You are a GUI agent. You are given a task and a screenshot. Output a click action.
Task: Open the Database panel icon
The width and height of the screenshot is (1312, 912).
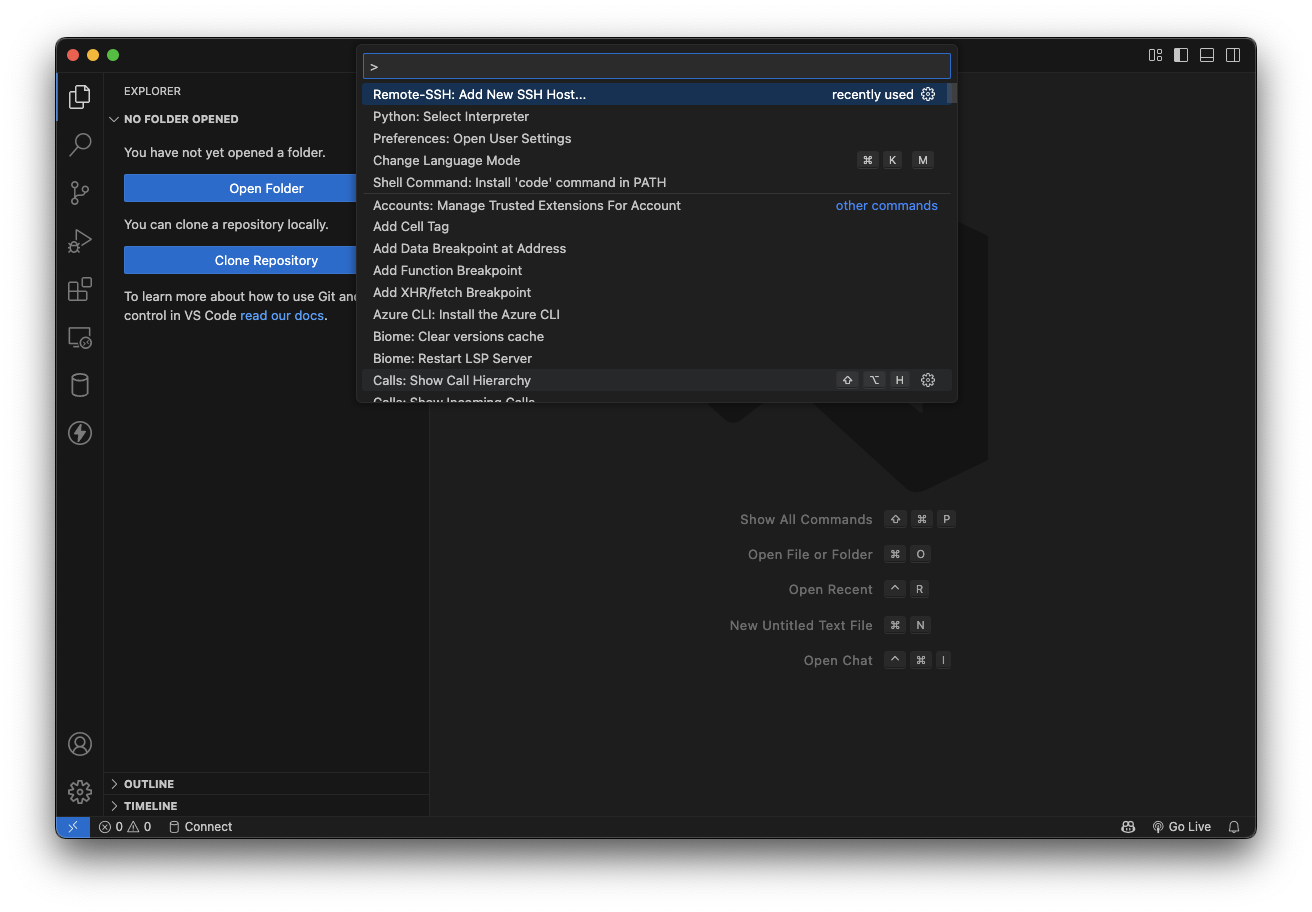(80, 385)
